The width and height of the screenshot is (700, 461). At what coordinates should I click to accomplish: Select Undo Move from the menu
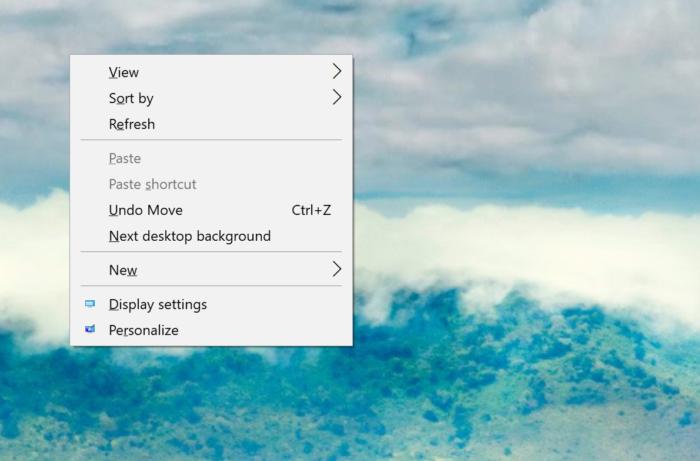click(146, 210)
